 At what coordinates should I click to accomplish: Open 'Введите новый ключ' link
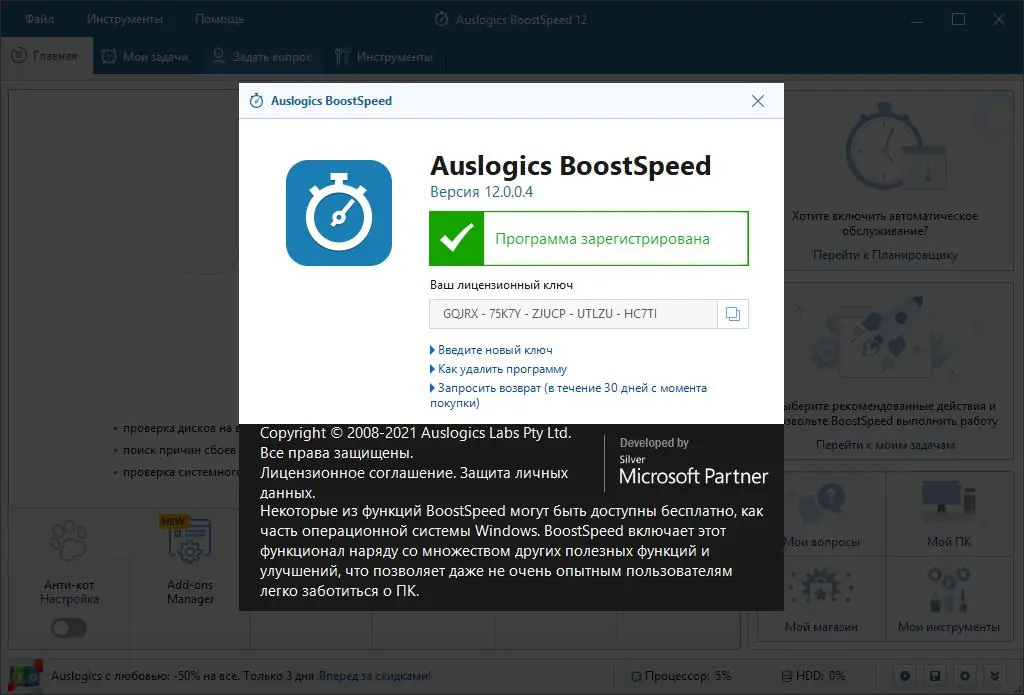pyautogui.click(x=495, y=350)
